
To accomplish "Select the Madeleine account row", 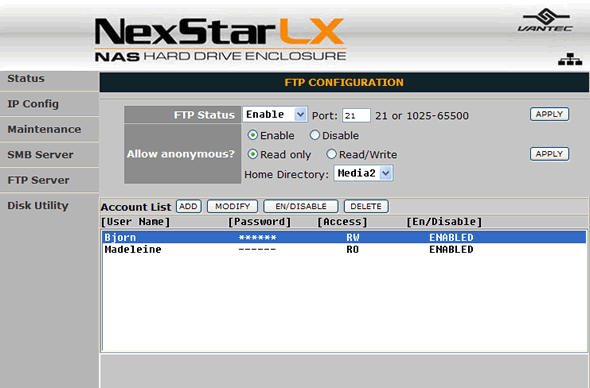I will click(x=344, y=250).
